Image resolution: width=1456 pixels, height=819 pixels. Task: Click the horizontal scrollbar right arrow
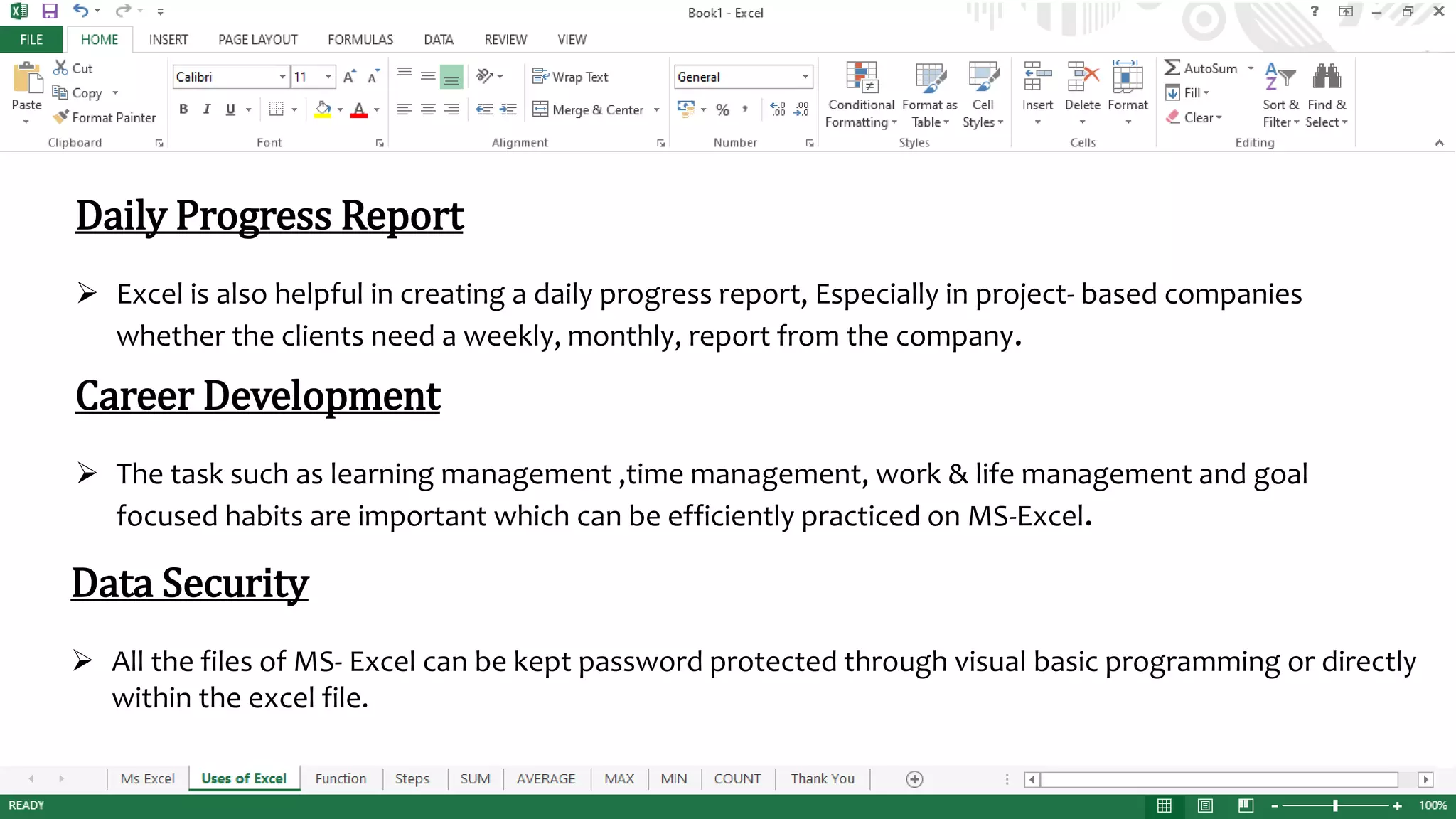click(x=1425, y=780)
